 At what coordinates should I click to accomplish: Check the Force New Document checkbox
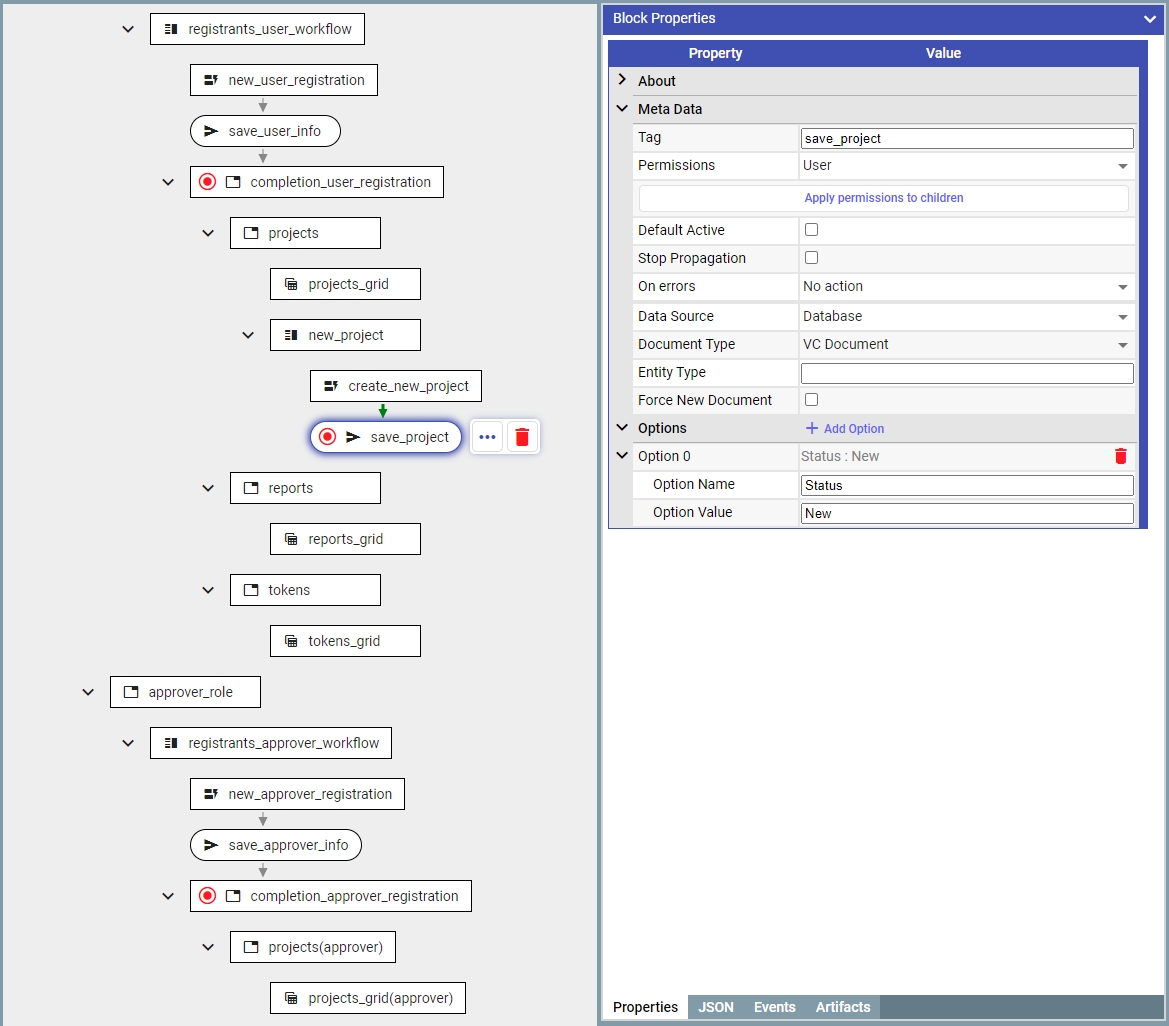812,400
